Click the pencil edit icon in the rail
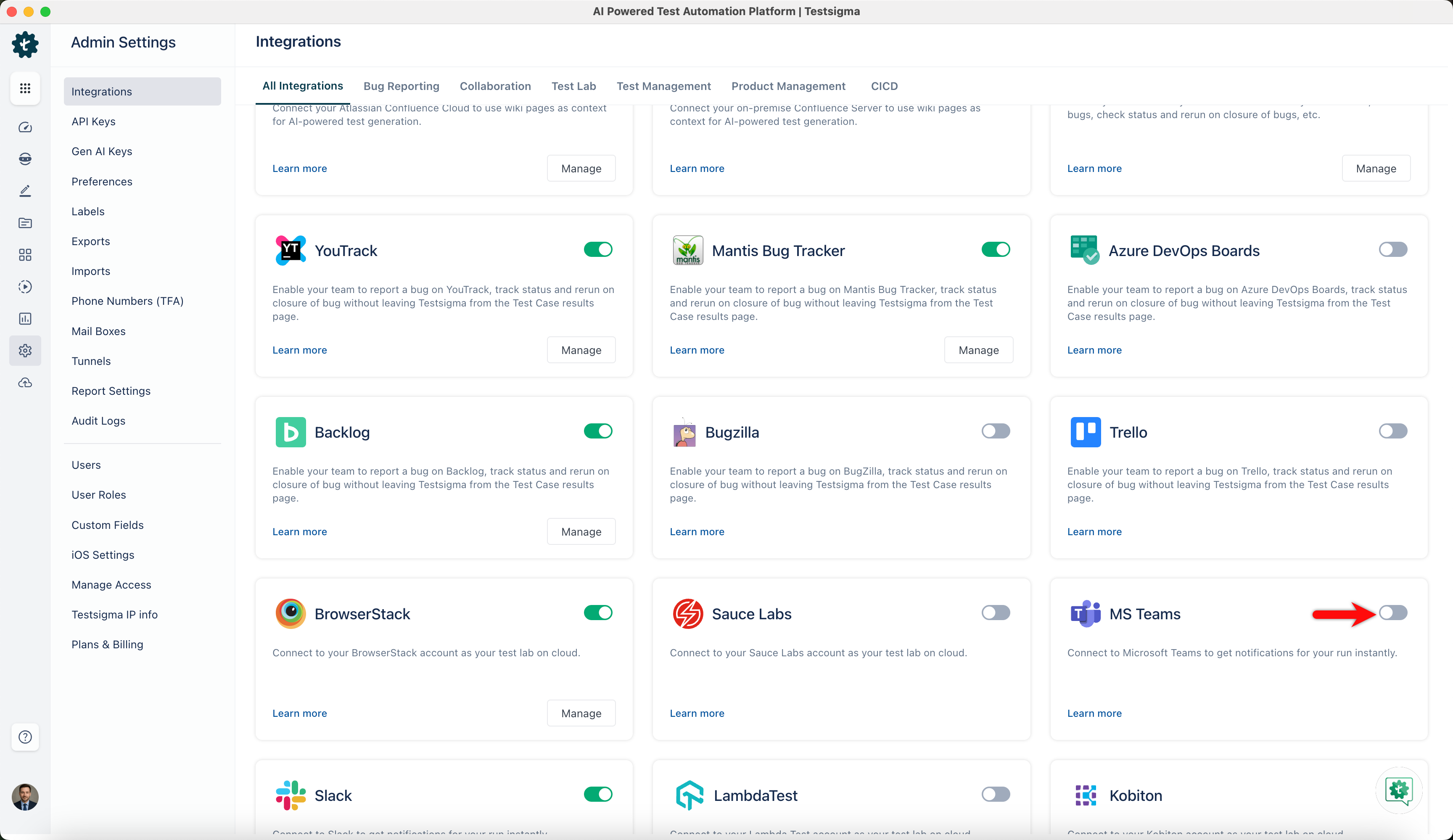This screenshot has width=1453, height=840. 25,191
